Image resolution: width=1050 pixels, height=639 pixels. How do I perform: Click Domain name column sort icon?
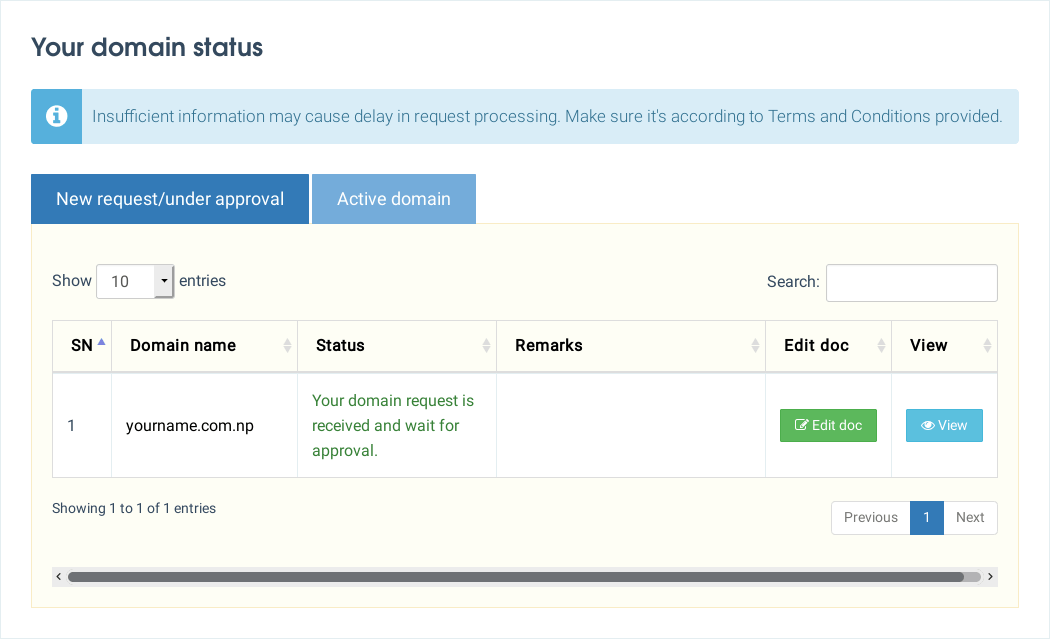click(x=288, y=346)
